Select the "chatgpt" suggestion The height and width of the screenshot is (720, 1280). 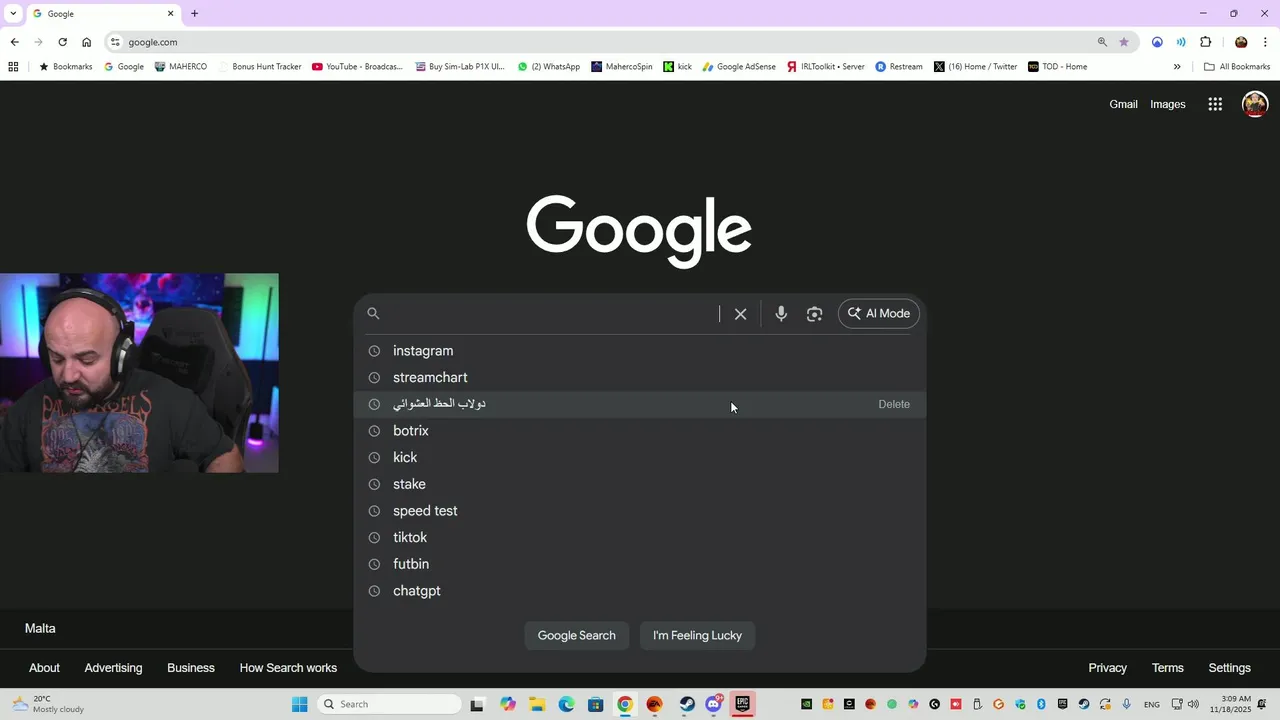[640, 591]
